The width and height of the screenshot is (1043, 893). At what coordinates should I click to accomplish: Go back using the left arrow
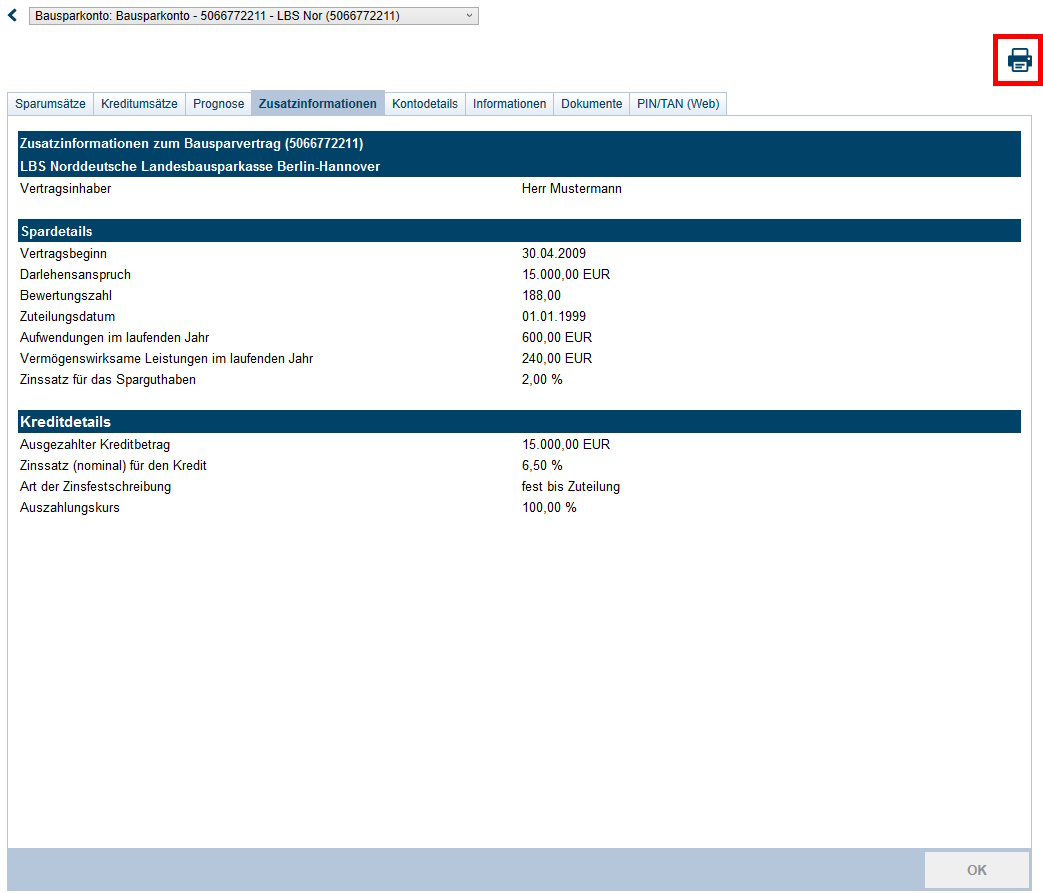13,16
